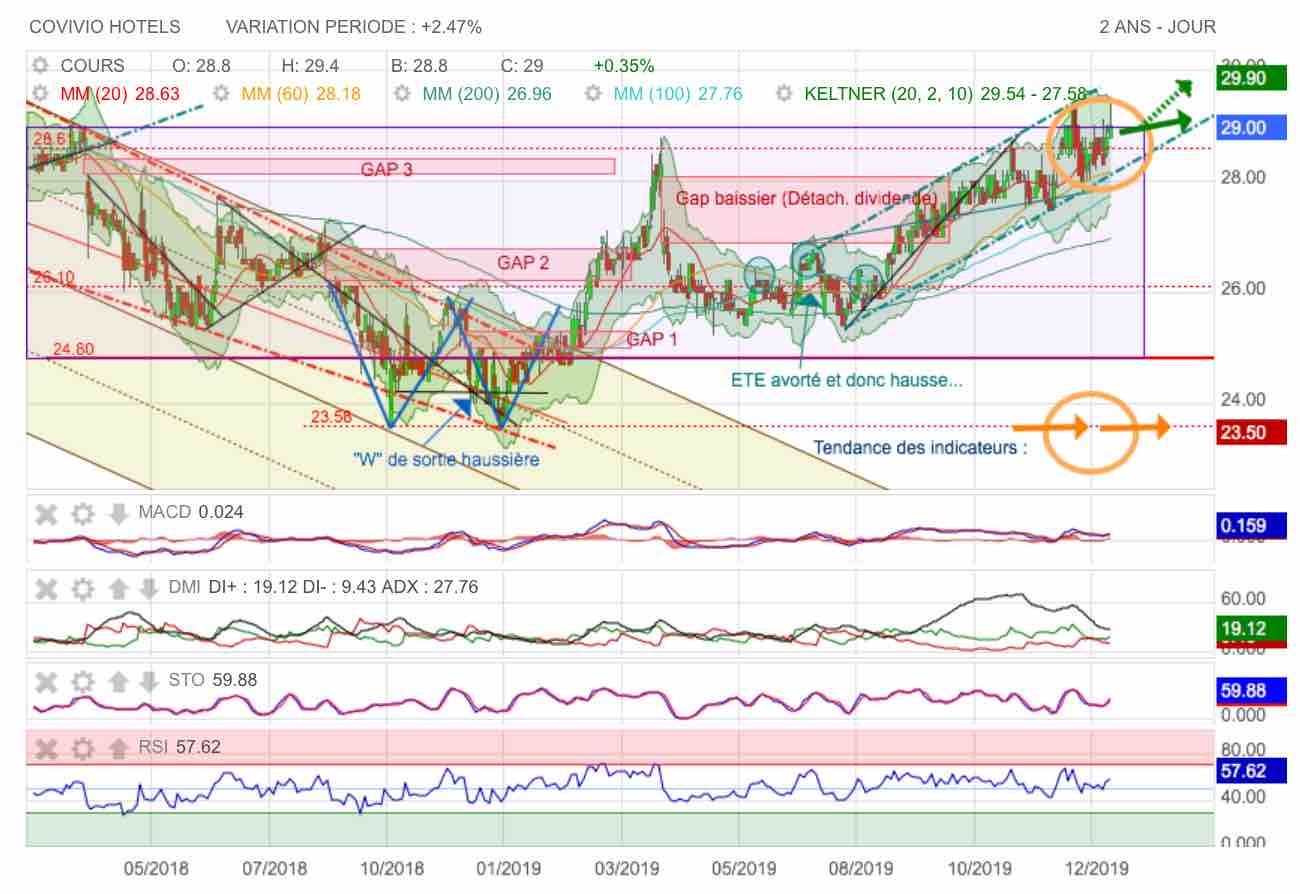Click the STO 59.88 value tag
Image resolution: width=1300 pixels, height=894 pixels.
(1249, 691)
